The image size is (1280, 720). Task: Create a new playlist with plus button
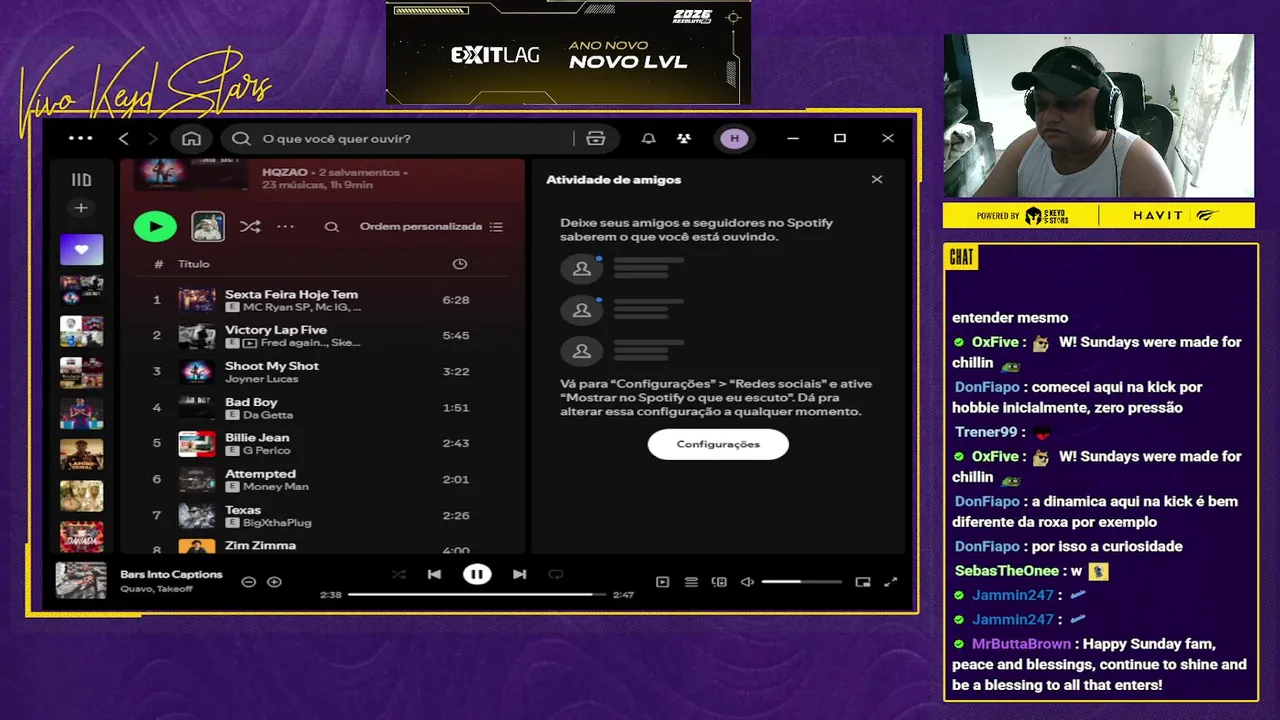81,208
